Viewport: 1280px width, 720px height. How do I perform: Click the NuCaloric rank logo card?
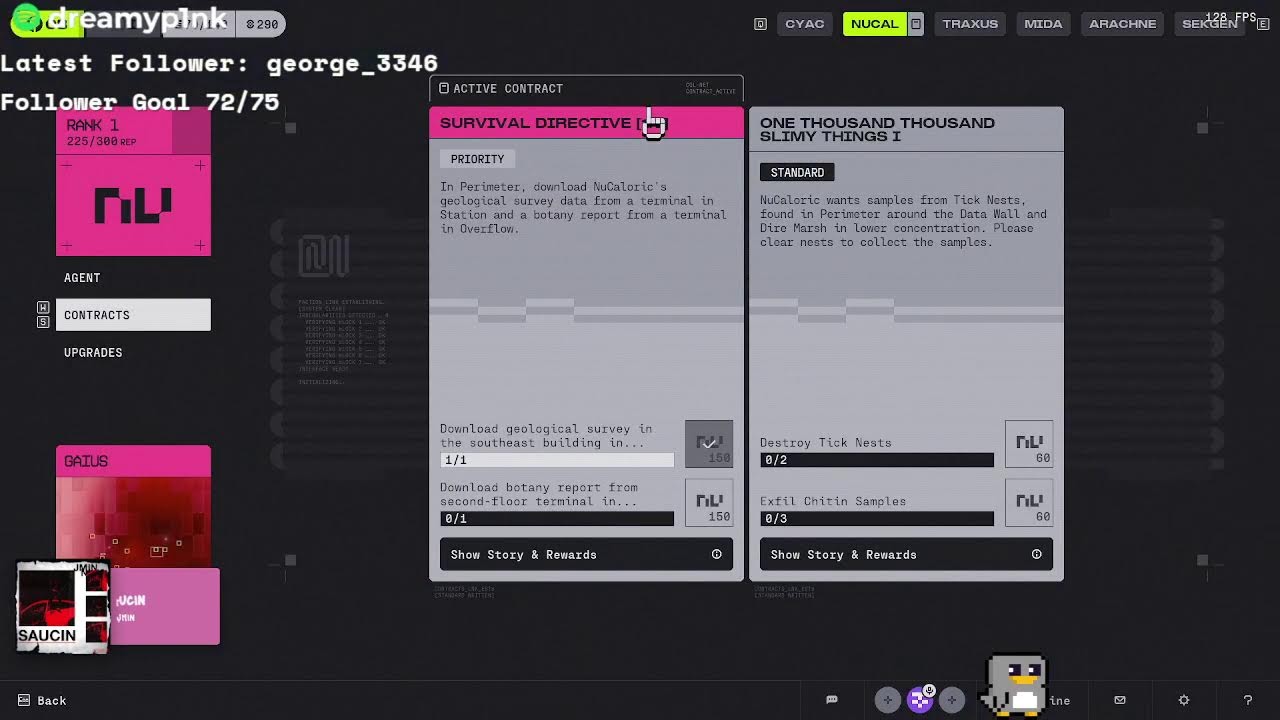click(133, 206)
